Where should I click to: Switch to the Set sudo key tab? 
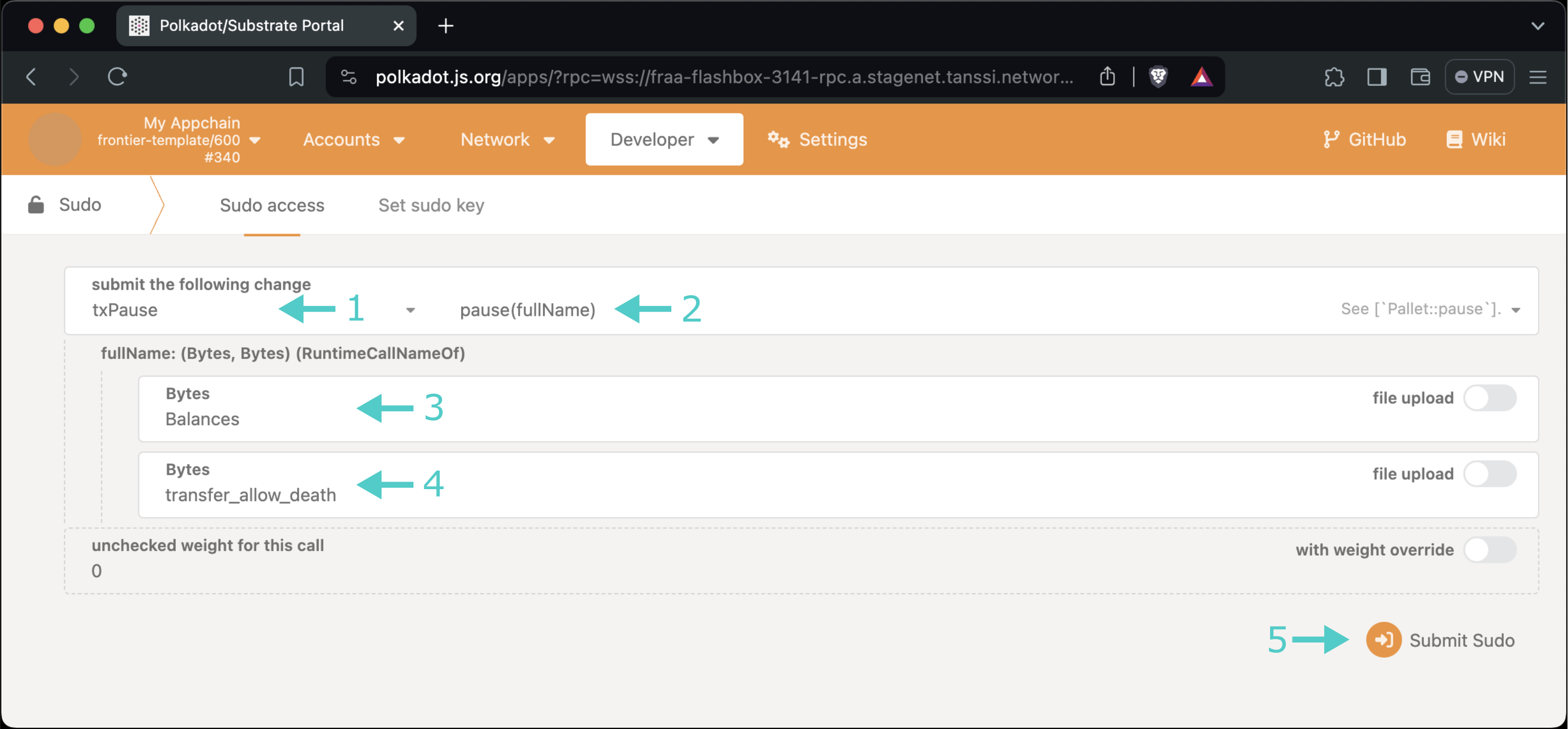(x=430, y=206)
